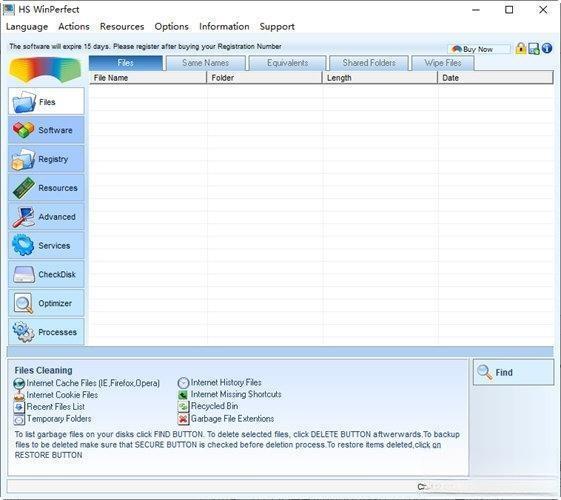Click the rainbow HS WinPerfect logo

pos(45,70)
